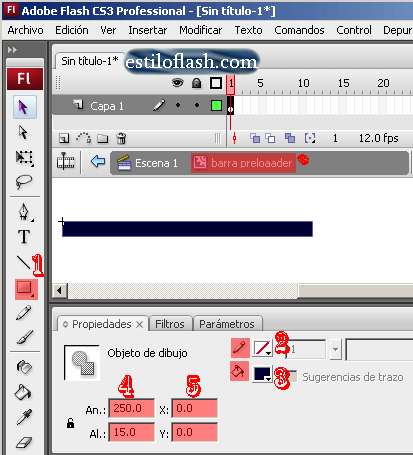Select the Eraser tool
The image size is (413, 455).
[x=24, y=442]
